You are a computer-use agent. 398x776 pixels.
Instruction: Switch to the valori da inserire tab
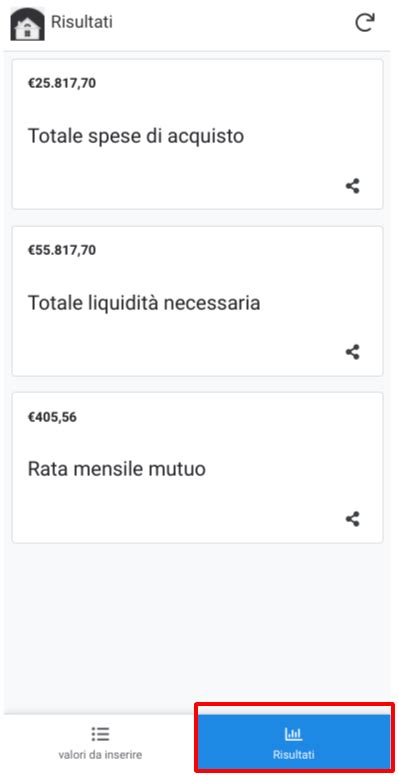pos(100,742)
